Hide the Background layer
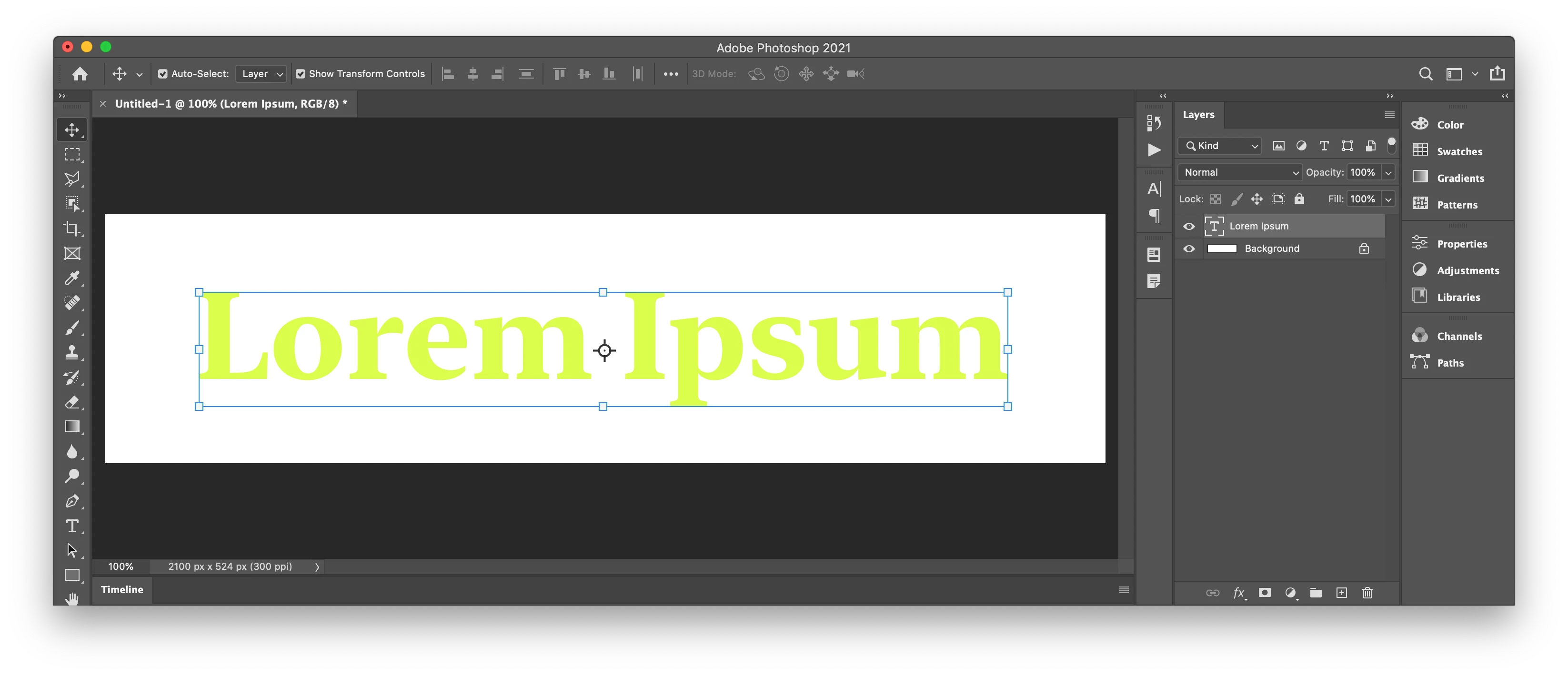Image resolution: width=1568 pixels, height=676 pixels. [x=1189, y=249]
